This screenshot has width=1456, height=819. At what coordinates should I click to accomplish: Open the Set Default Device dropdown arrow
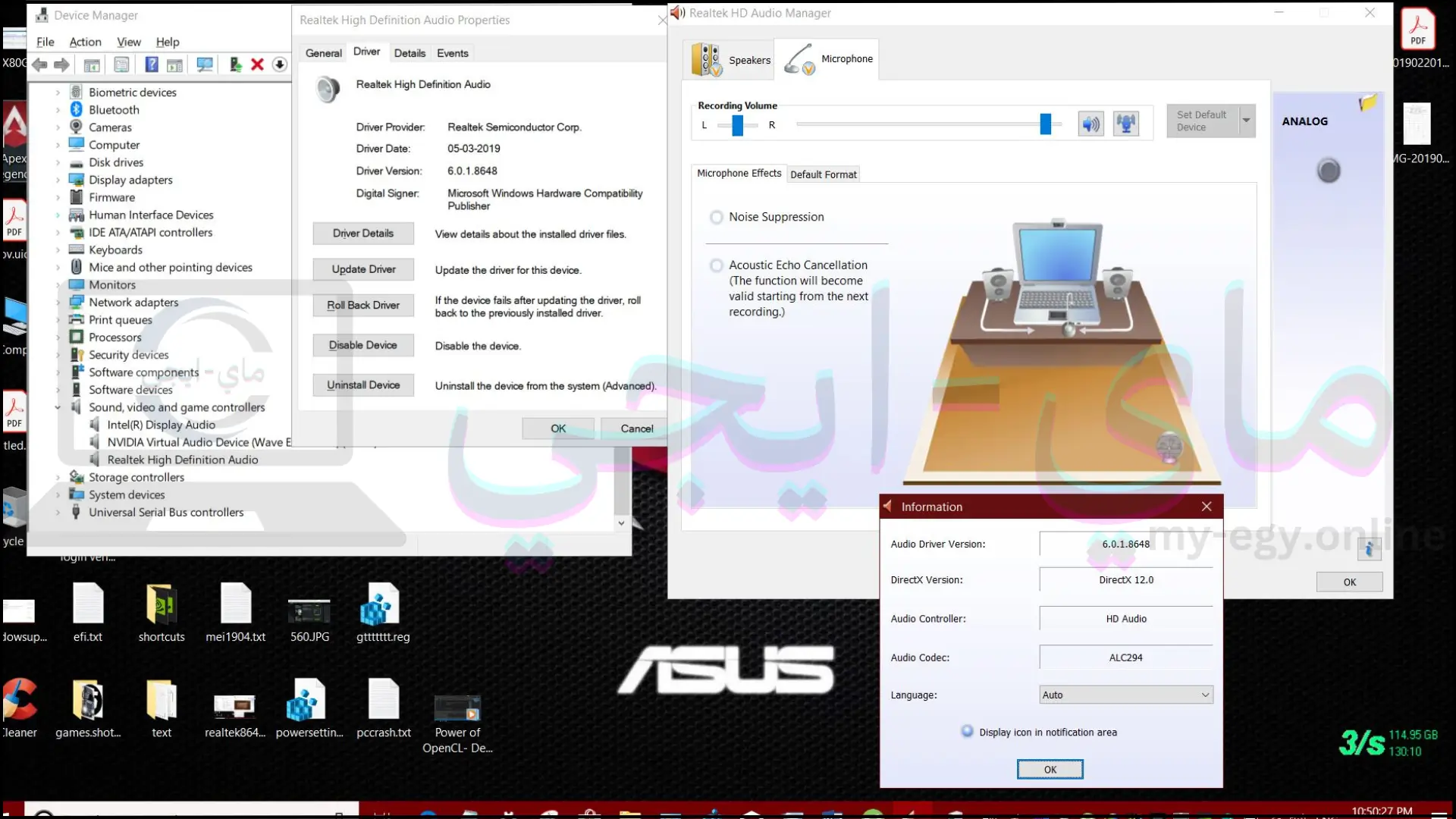coord(1247,121)
